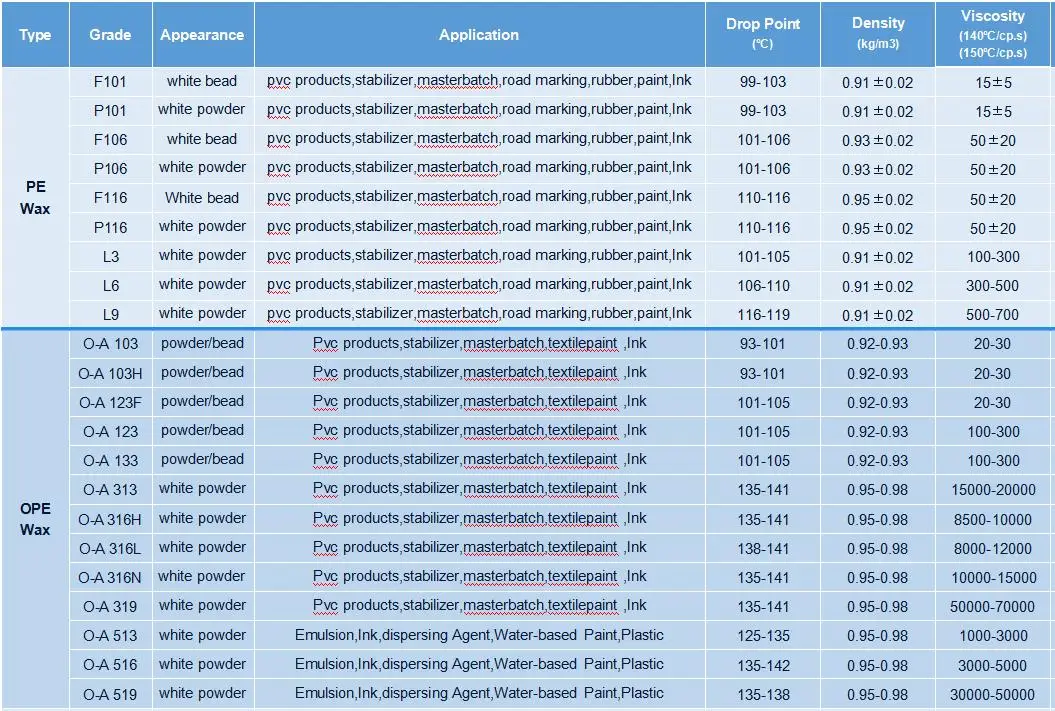The image size is (1055, 711).
Task: Click the powder/bead cell for O-A 123
Action: [201, 431]
